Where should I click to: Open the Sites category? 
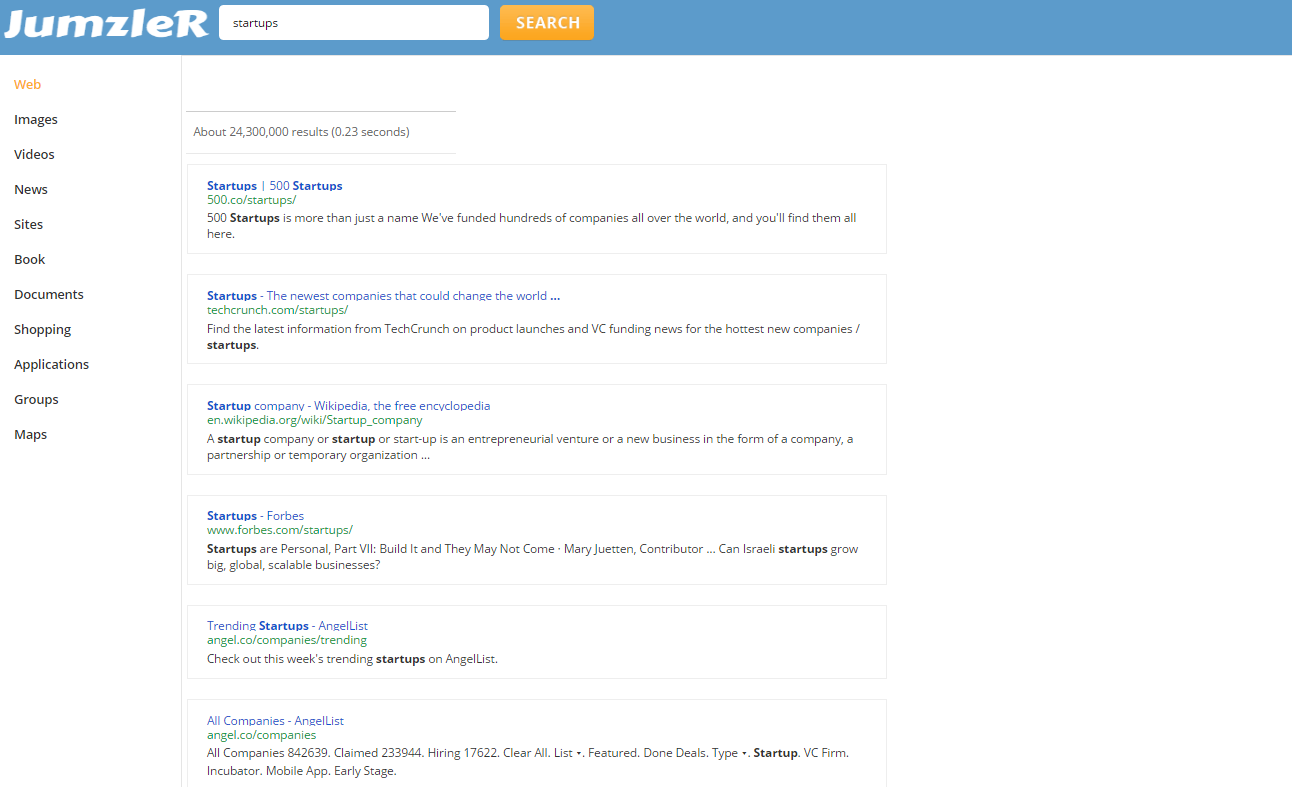pyautogui.click(x=28, y=225)
